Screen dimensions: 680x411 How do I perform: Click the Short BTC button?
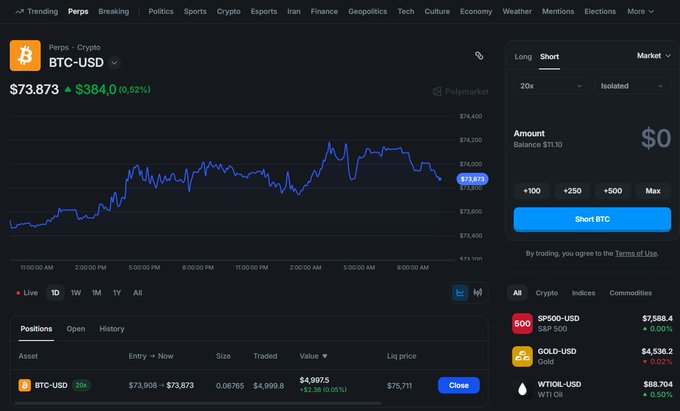(592, 219)
